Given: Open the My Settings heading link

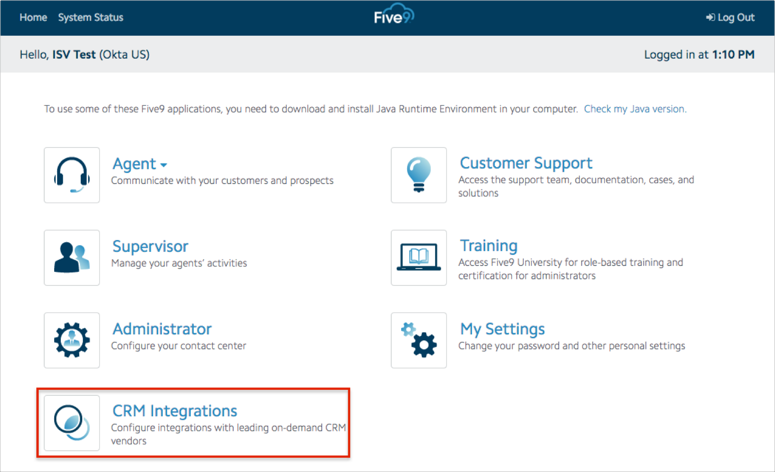Looking at the screenshot, I should (502, 329).
